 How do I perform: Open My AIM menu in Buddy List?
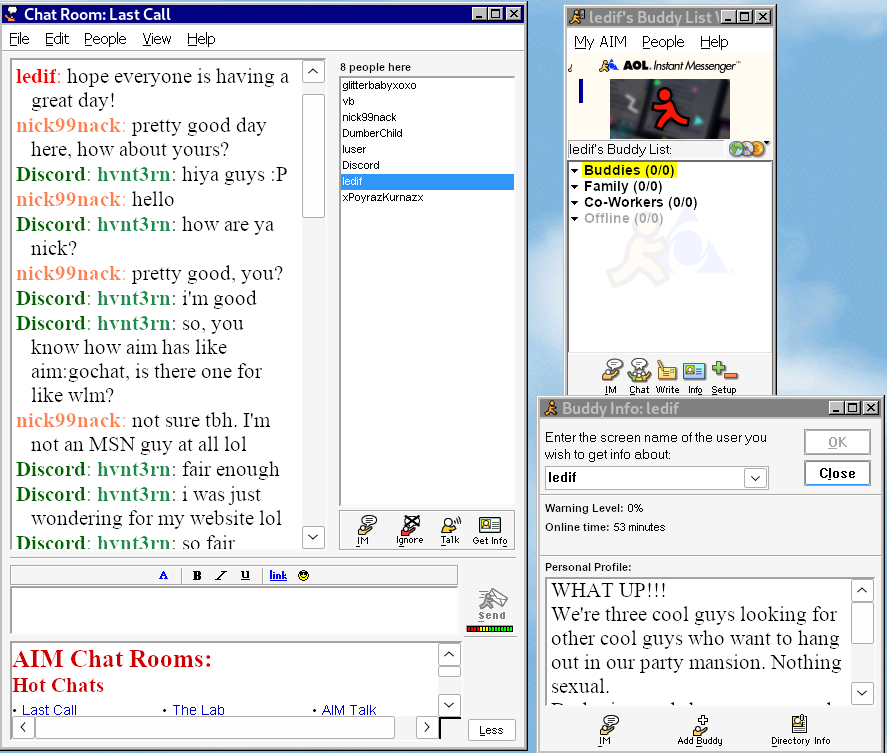(x=600, y=42)
